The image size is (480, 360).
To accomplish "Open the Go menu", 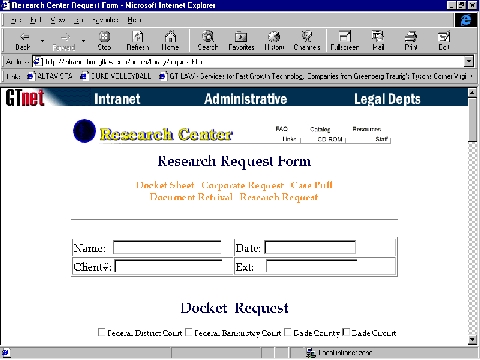I will click(x=78, y=20).
